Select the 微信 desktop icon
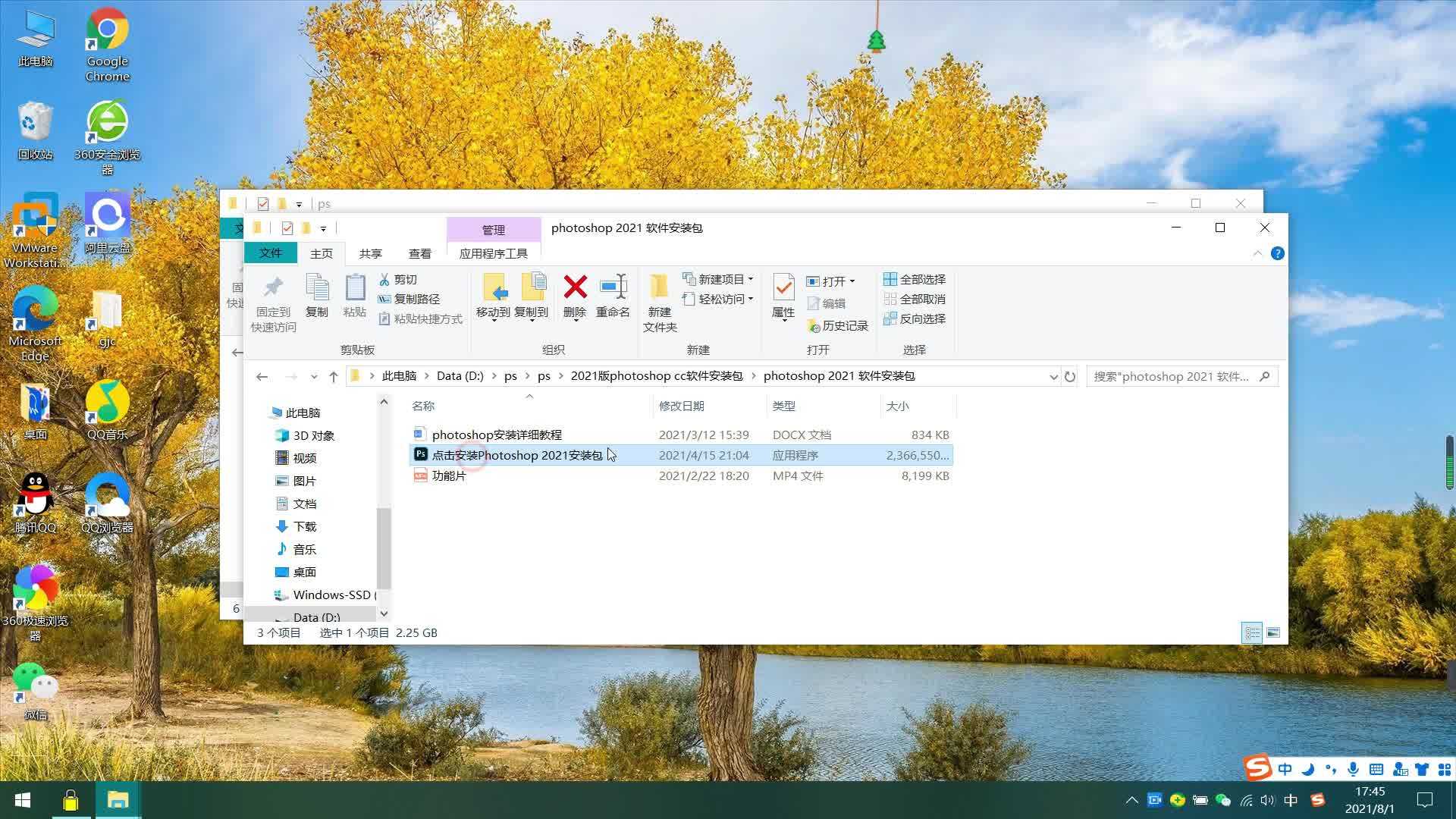 pos(35,691)
